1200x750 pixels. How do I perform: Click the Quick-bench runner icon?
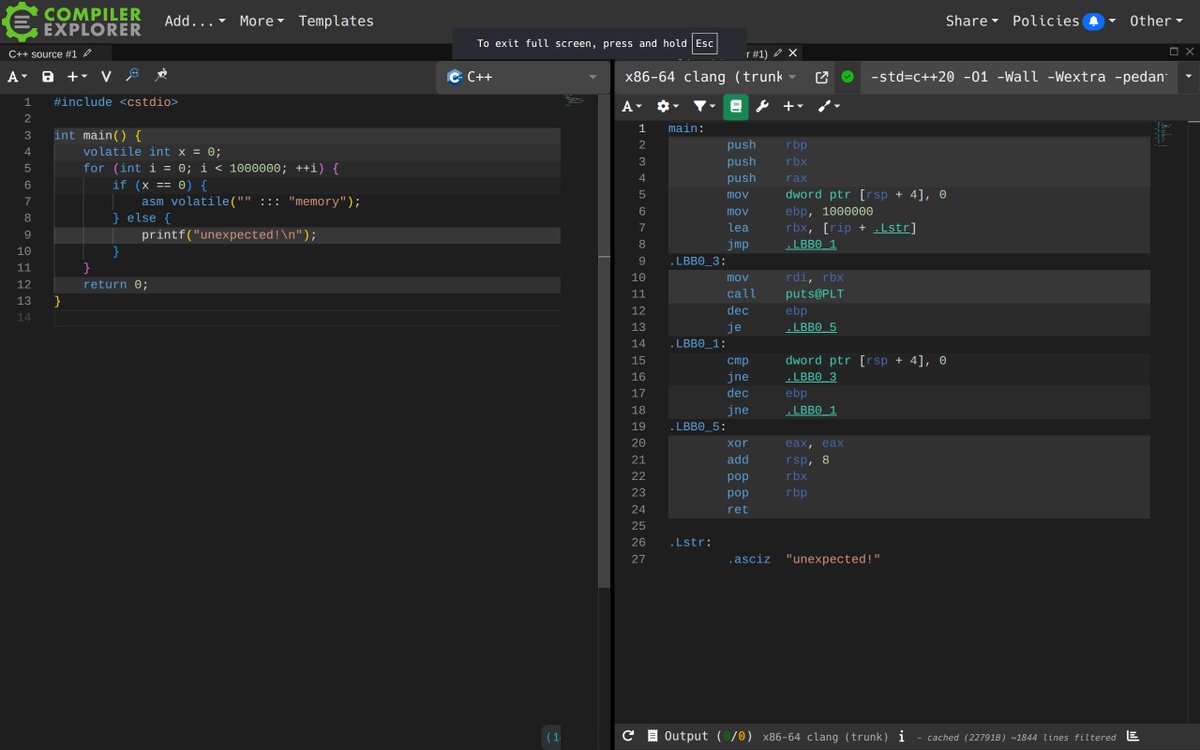(x=161, y=76)
